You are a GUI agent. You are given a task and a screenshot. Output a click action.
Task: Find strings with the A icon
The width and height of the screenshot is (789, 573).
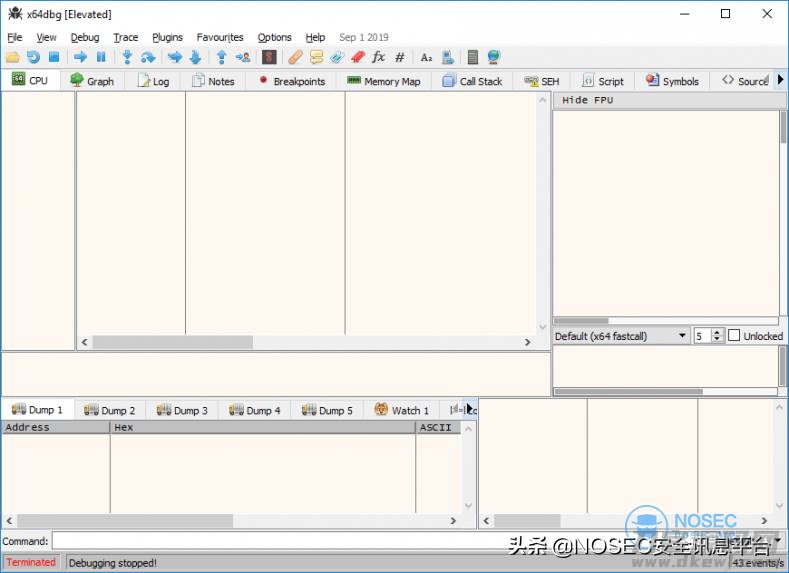tap(426, 57)
